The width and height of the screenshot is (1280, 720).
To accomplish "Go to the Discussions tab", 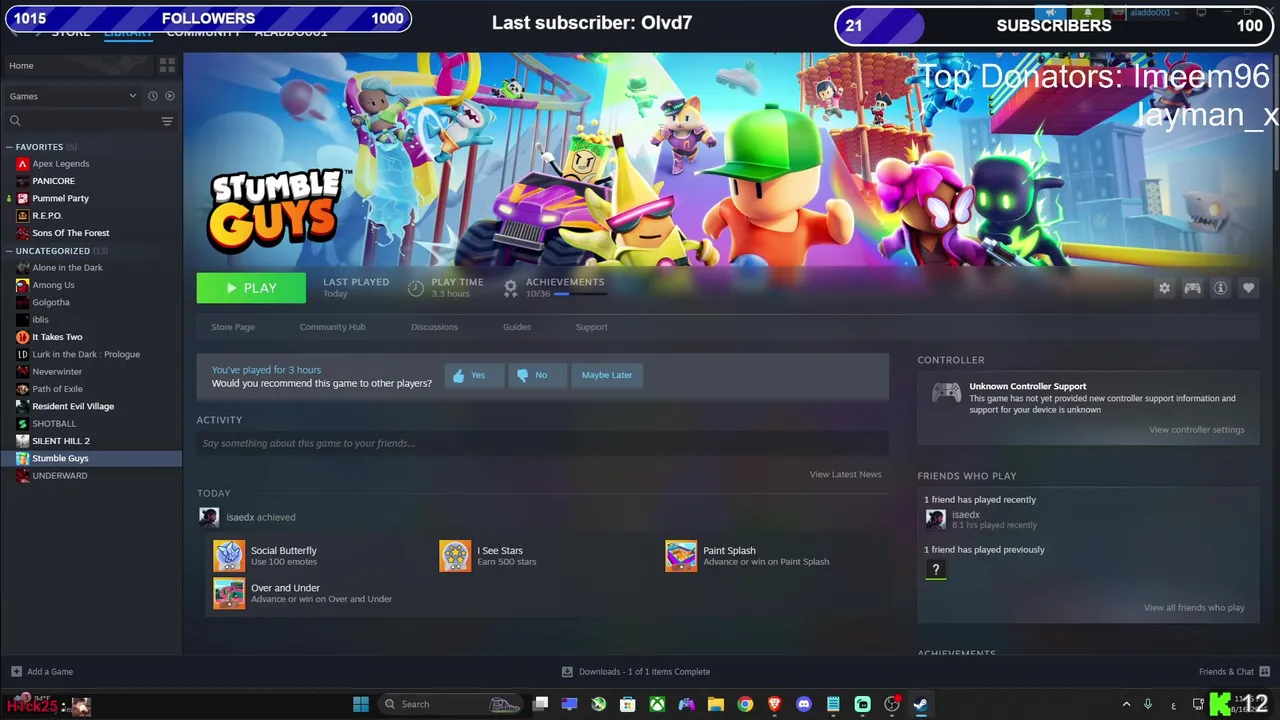I will point(434,327).
